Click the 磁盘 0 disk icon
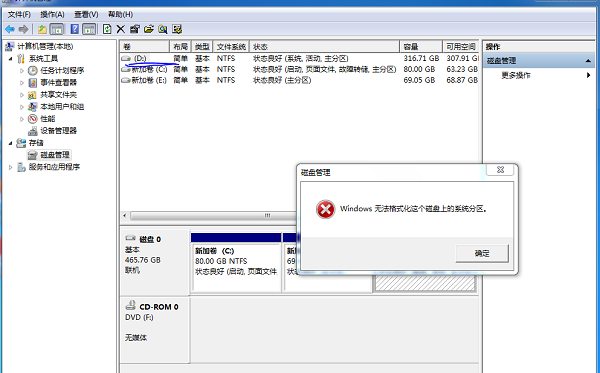Image resolution: width=600 pixels, height=373 pixels. (130, 238)
